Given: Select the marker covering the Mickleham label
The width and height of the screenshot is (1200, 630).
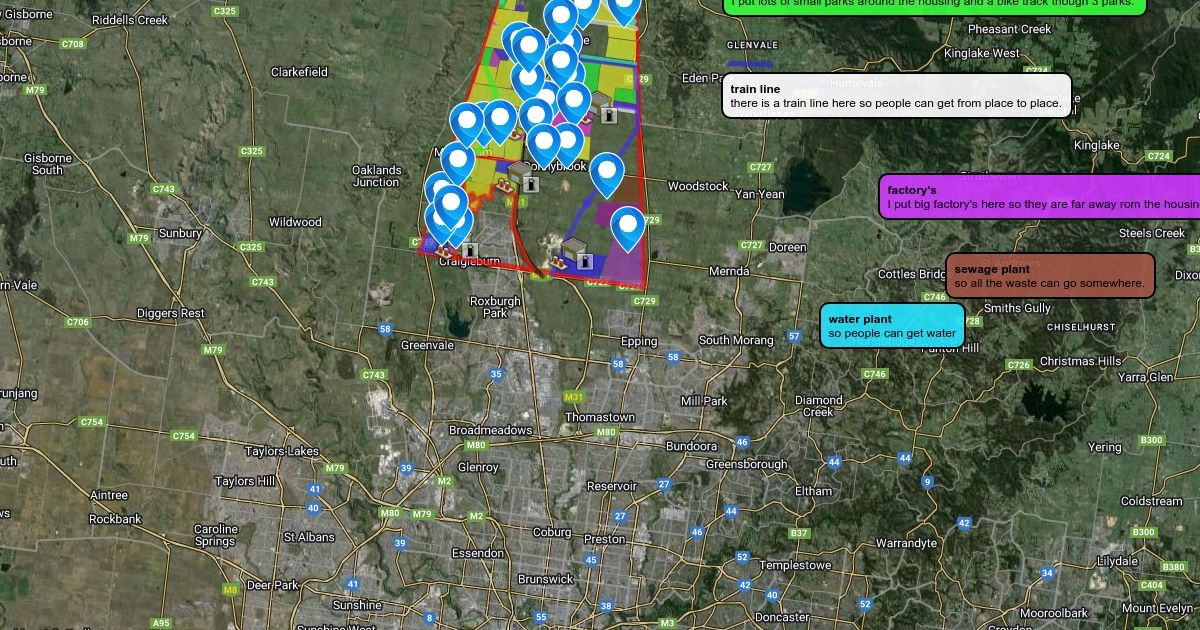Looking at the screenshot, I should tap(457, 163).
